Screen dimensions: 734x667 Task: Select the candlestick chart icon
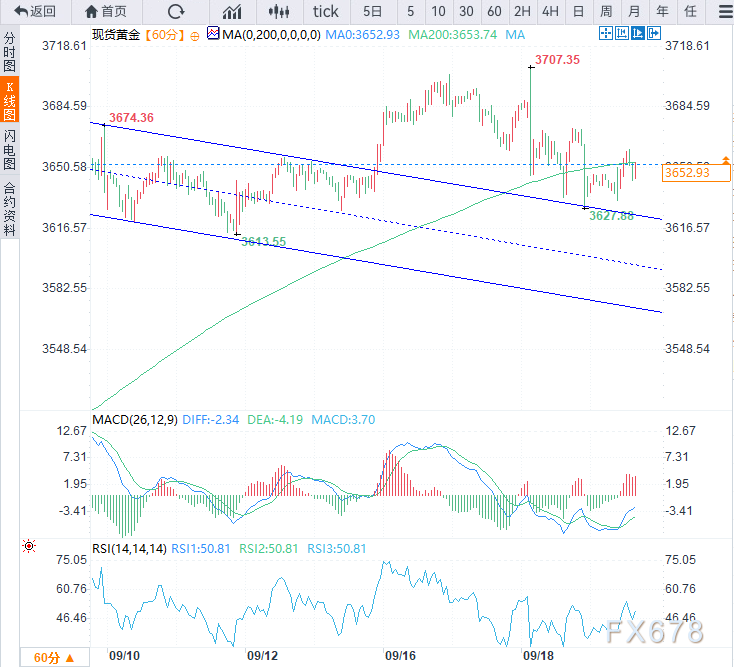(281, 12)
